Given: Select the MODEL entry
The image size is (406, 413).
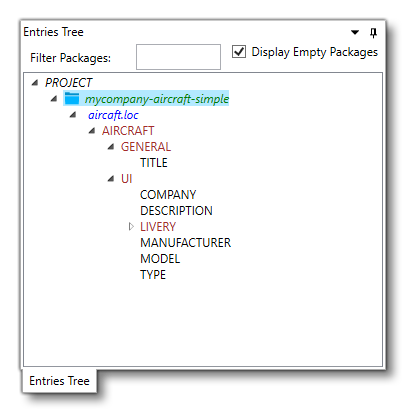Looking at the screenshot, I should (160, 259).
